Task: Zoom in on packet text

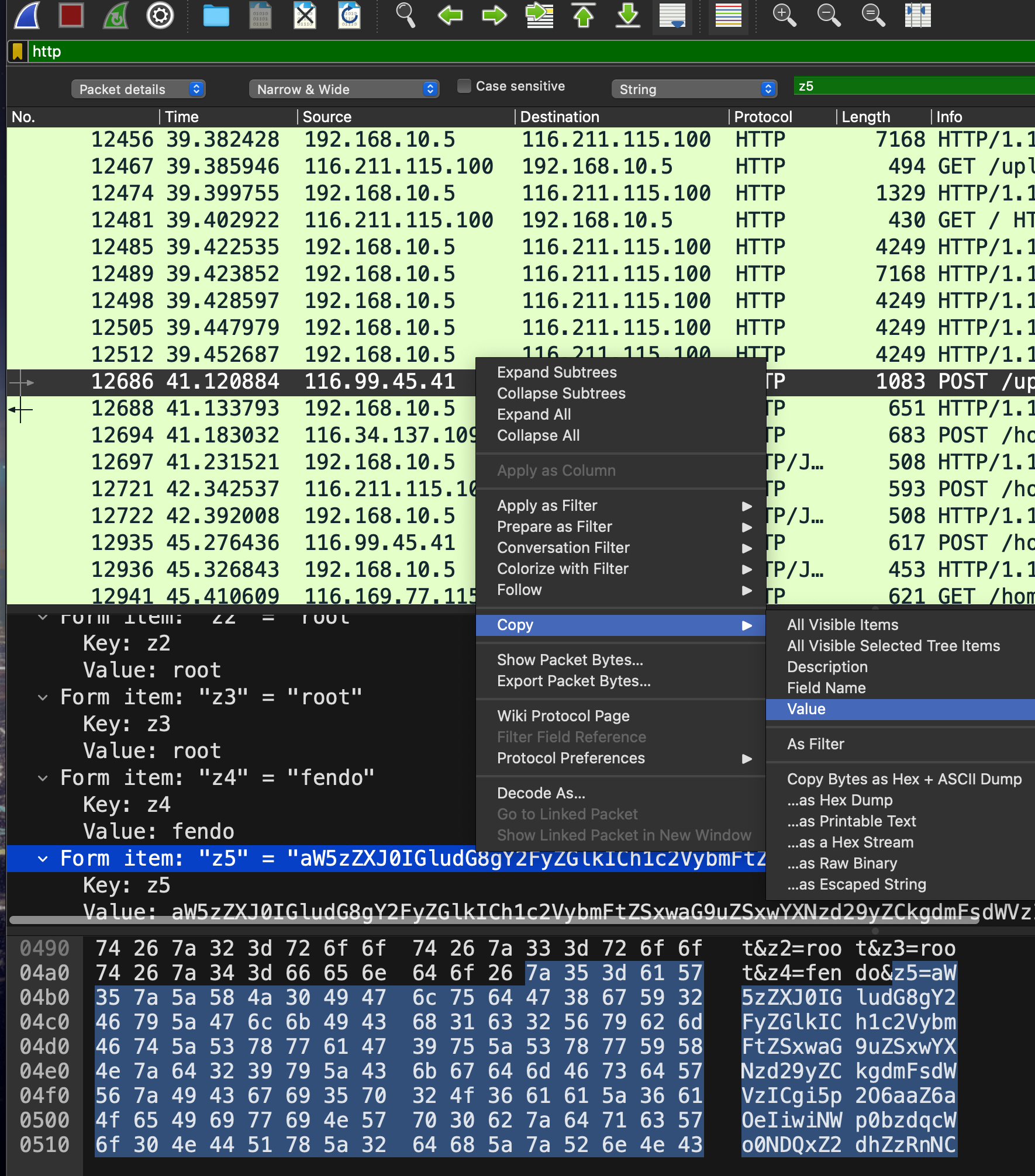Action: [784, 16]
